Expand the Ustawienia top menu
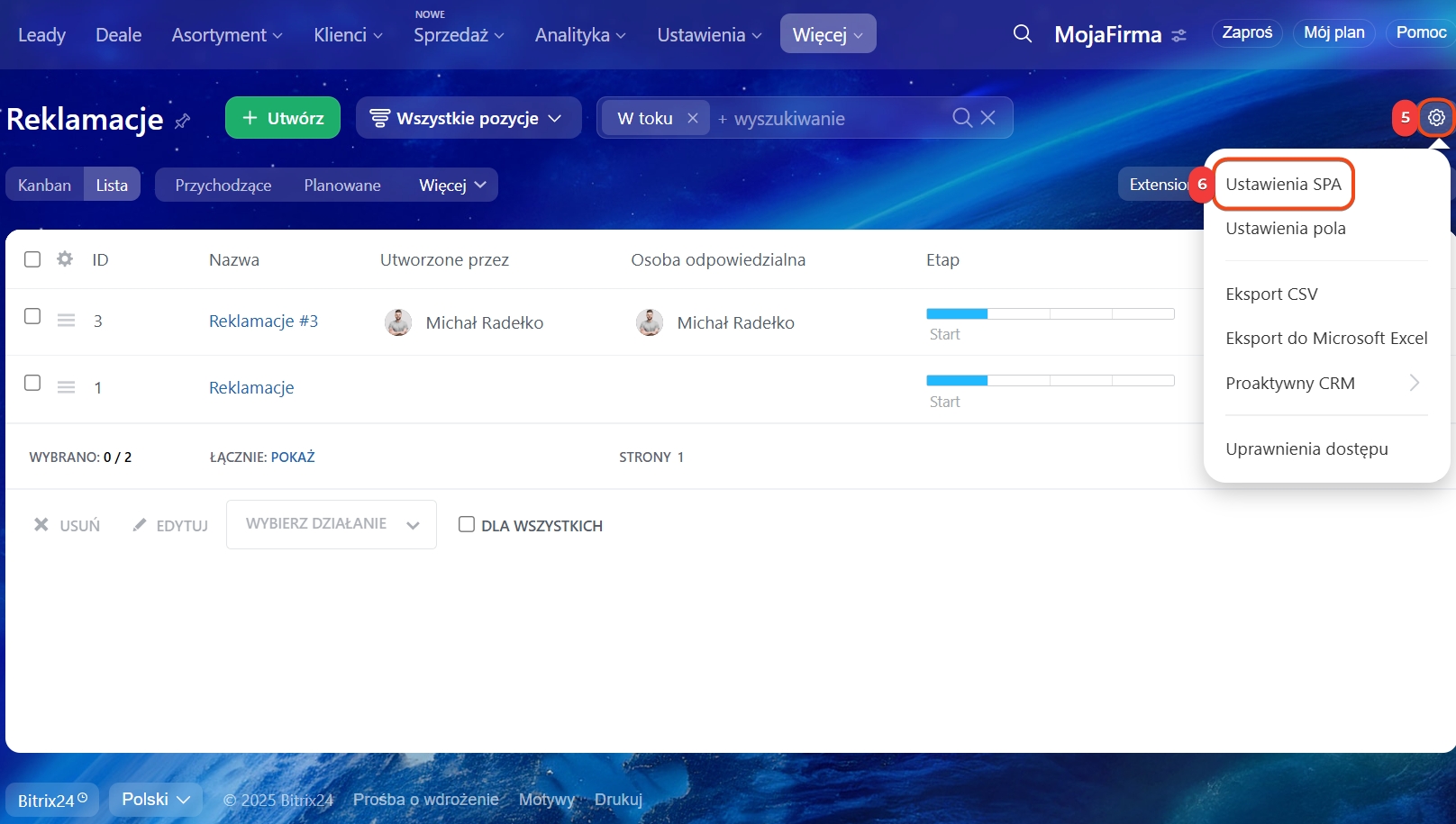The width and height of the screenshot is (1456, 824). click(709, 35)
